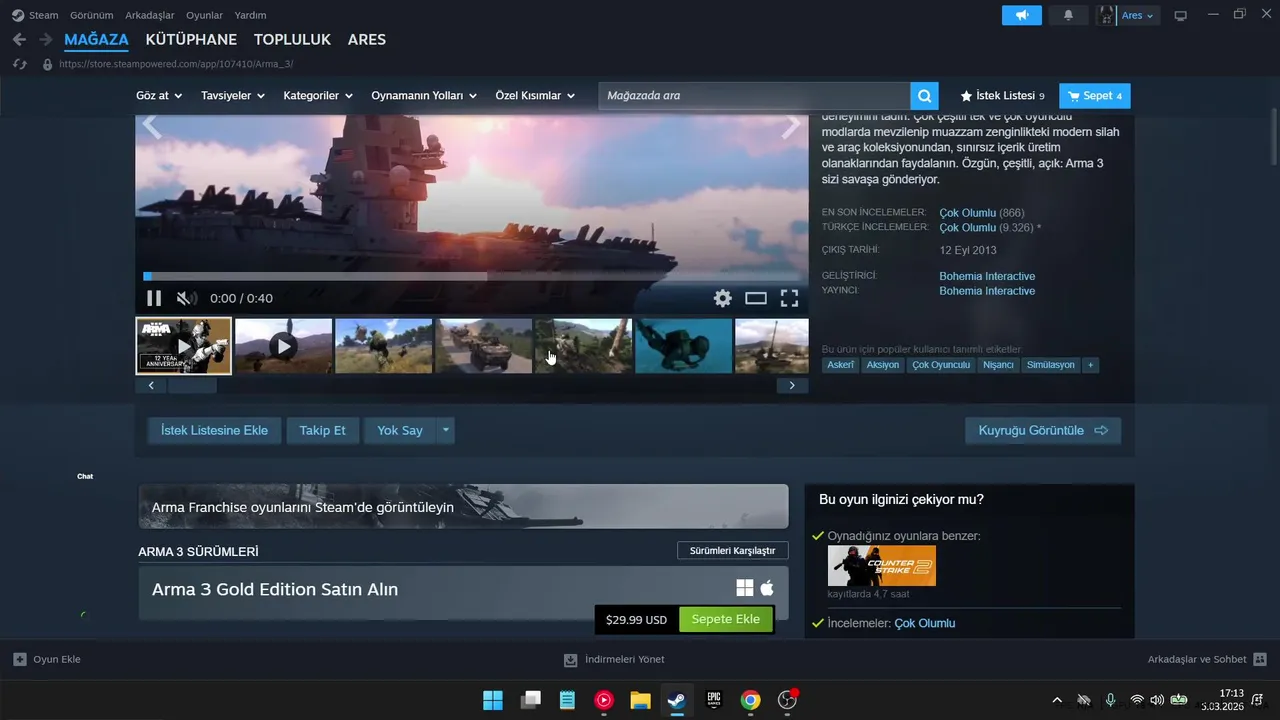Viewport: 1280px width, 720px height.
Task: Open Arkadaşlar ve Sohbet panel
Action: pyautogui.click(x=1207, y=659)
